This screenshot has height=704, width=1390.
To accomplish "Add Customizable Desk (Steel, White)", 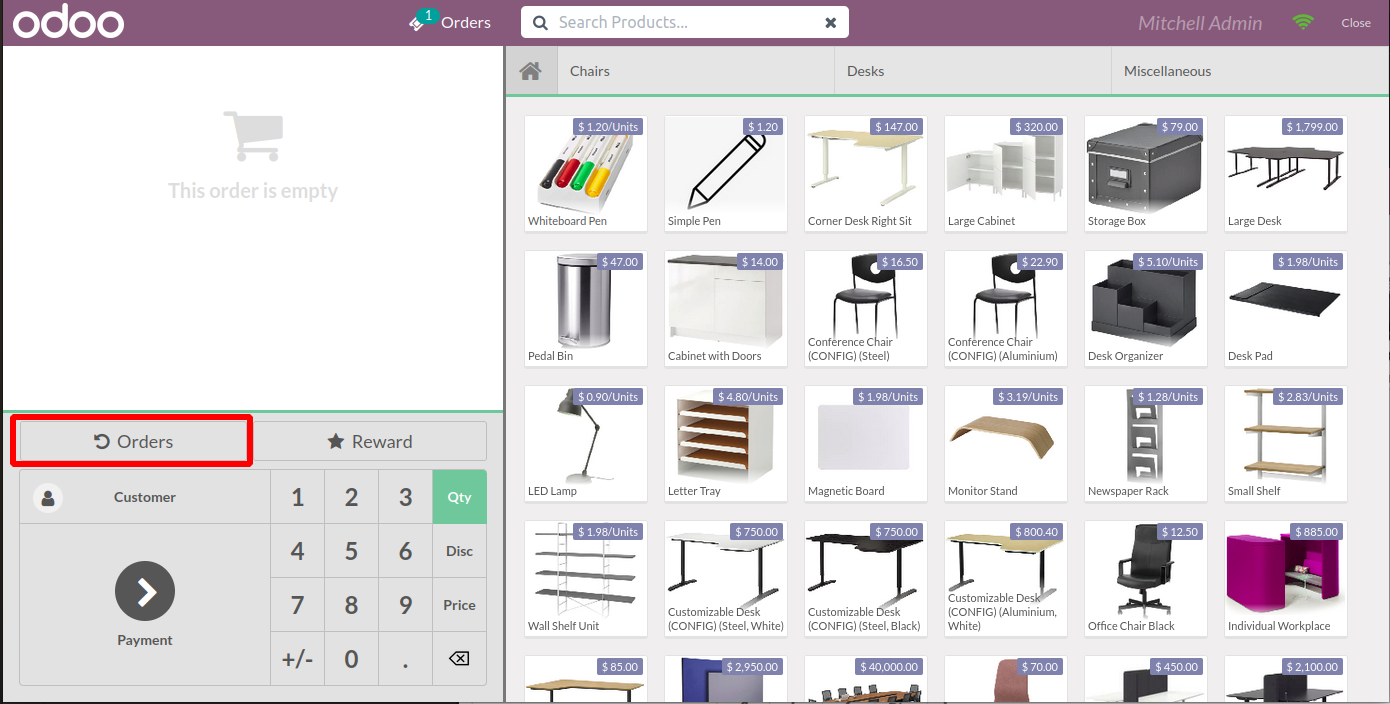I will tap(726, 579).
